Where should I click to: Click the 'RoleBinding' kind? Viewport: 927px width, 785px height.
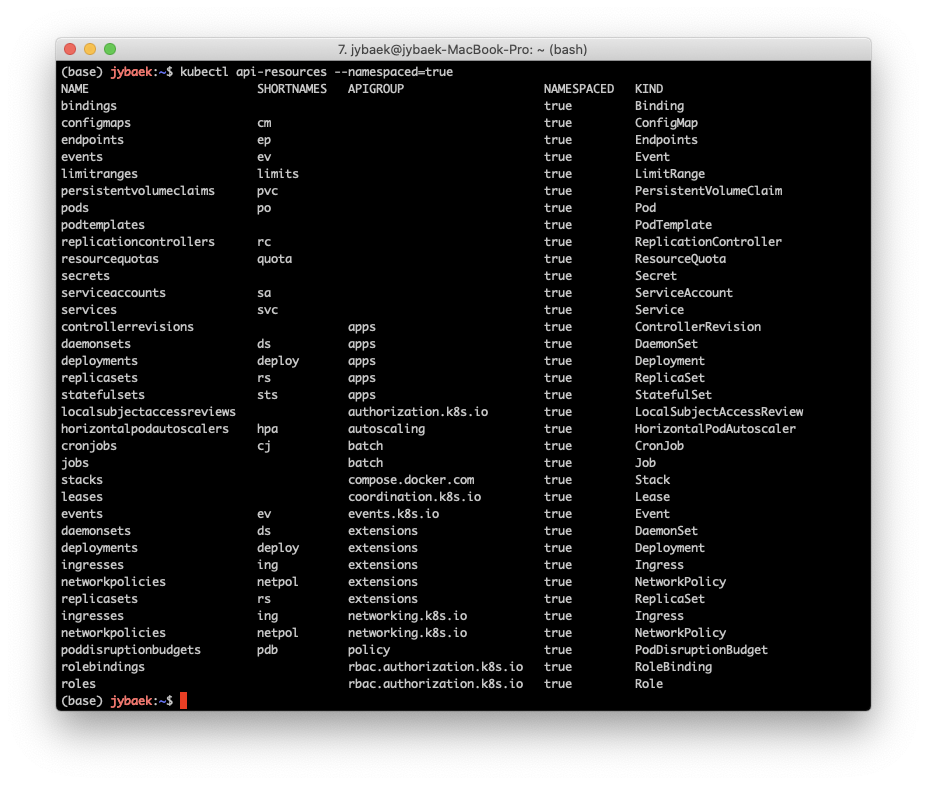pos(673,667)
